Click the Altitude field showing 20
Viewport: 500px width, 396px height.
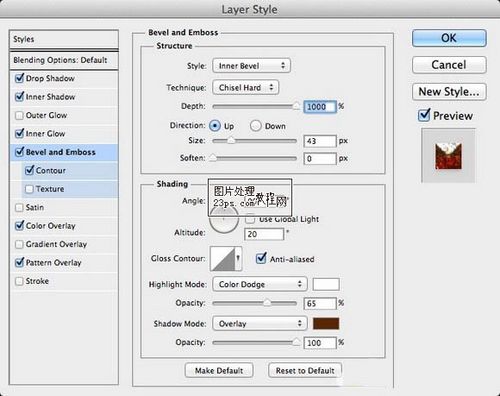click(x=264, y=234)
